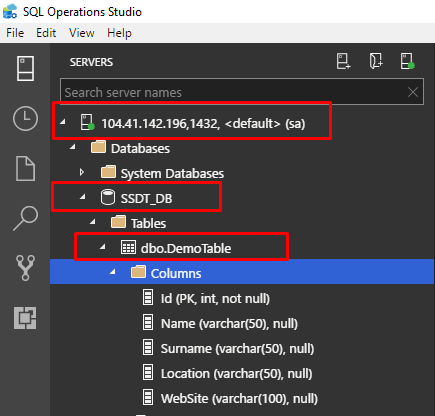Open the Servers view in activity bar
The height and width of the screenshot is (416, 435).
click(25, 68)
